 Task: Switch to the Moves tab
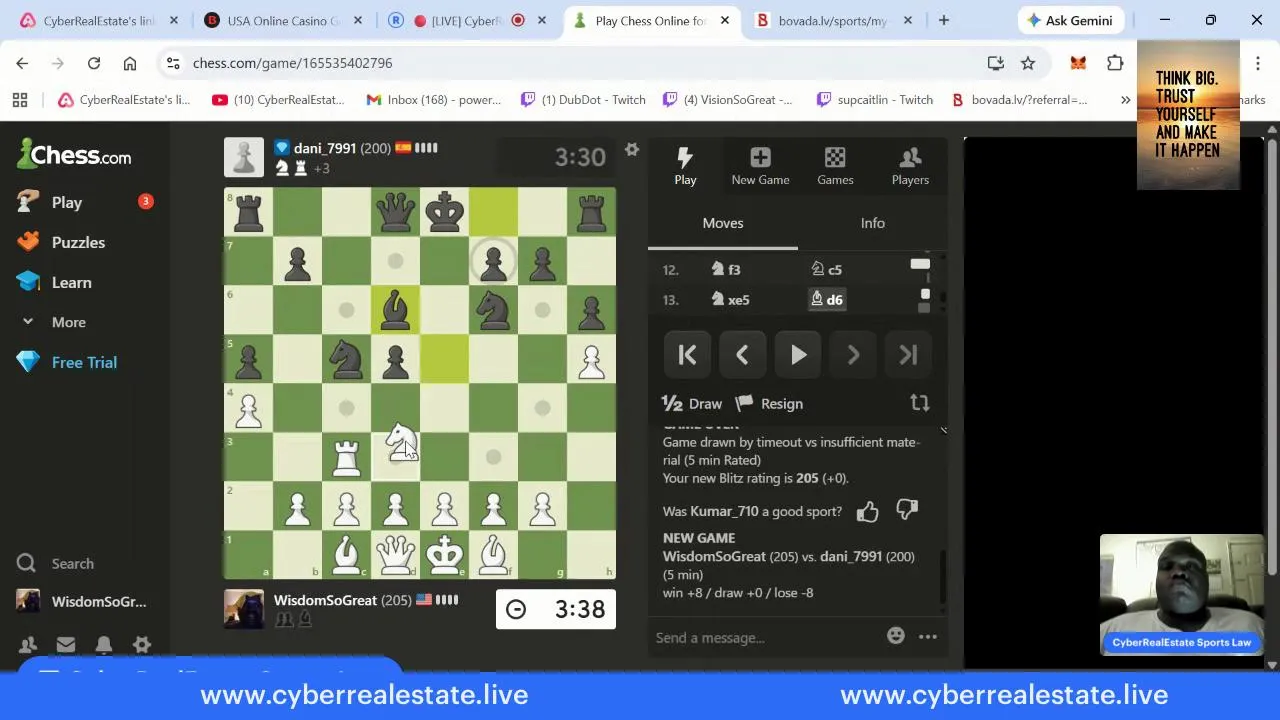tap(723, 223)
